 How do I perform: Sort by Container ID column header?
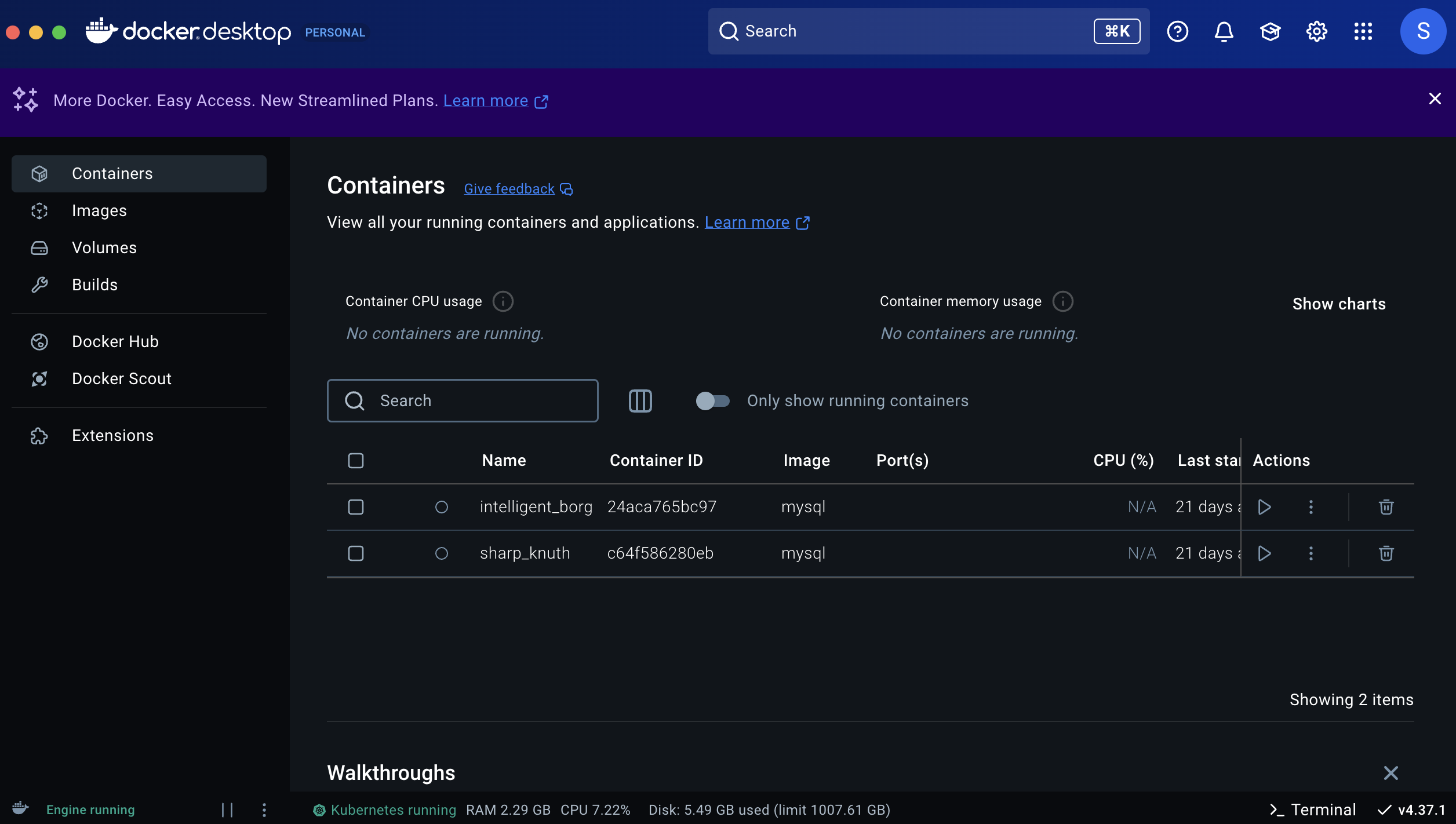656,461
